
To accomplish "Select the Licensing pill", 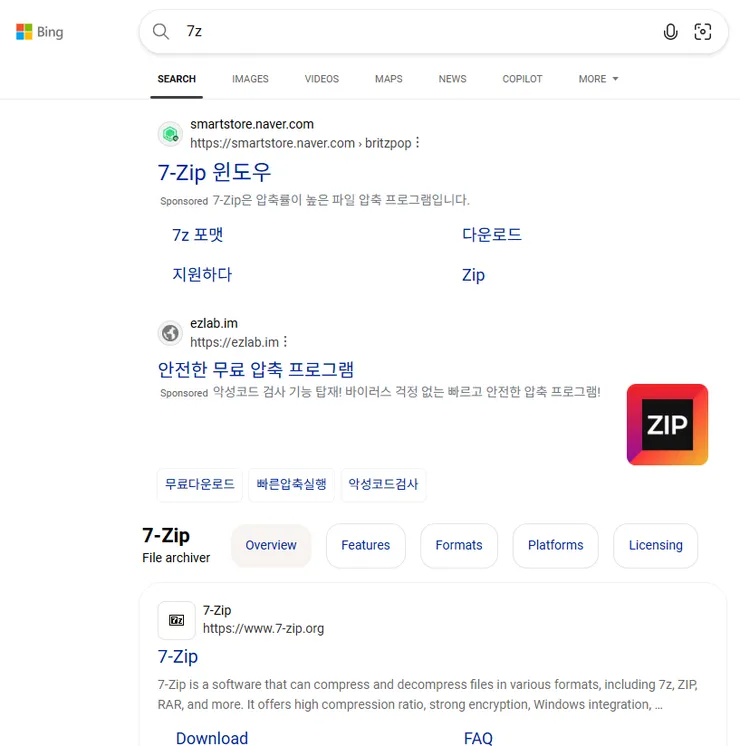I will [x=655, y=545].
